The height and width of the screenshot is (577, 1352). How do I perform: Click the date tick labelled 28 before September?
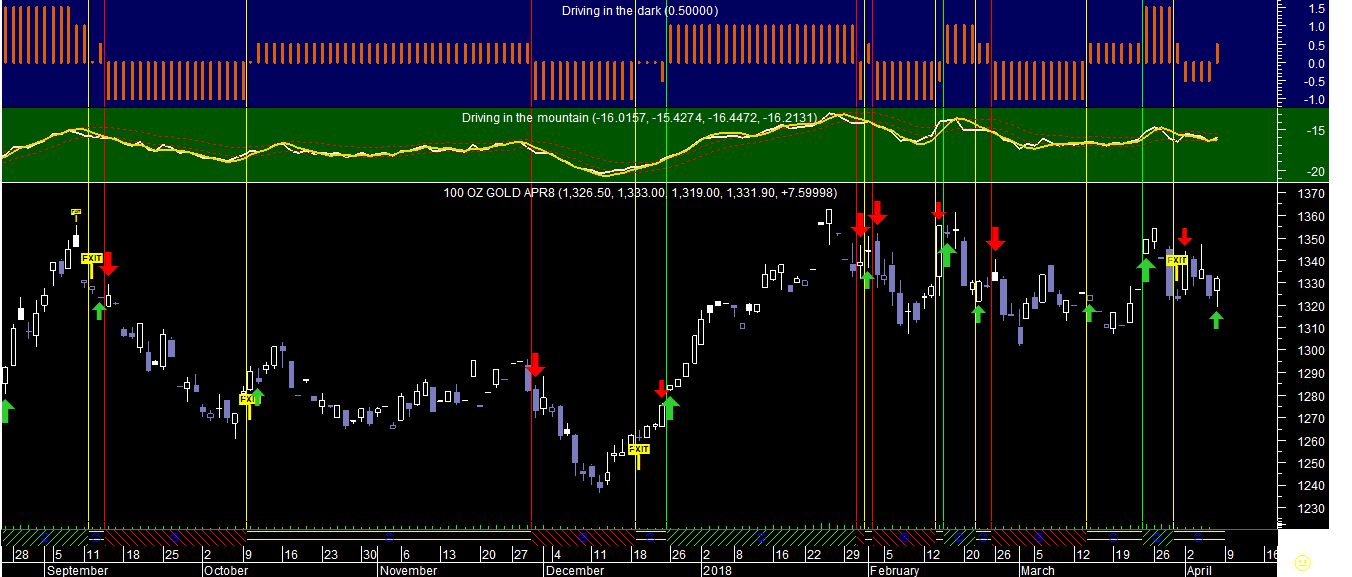(21, 555)
